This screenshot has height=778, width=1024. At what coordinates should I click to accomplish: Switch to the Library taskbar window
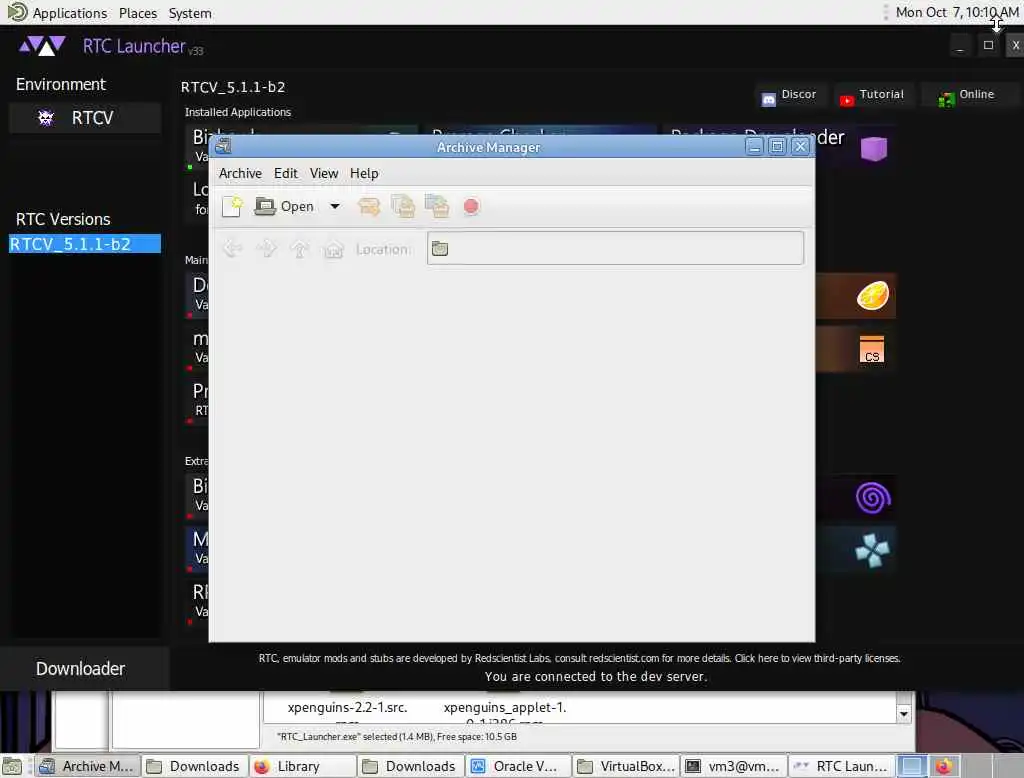pyautogui.click(x=302, y=766)
